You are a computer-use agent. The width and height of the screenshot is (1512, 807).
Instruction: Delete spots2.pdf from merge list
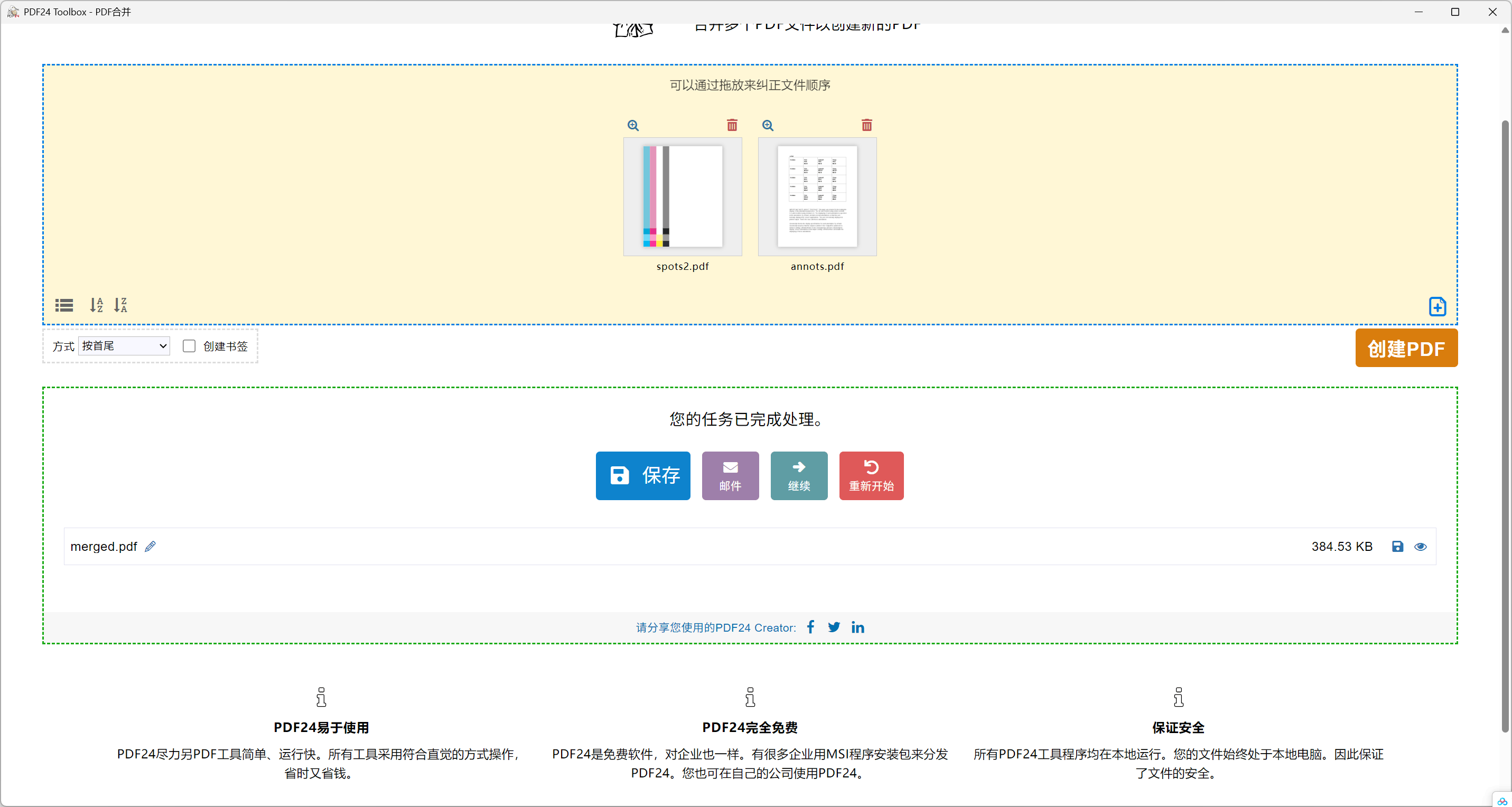pyautogui.click(x=732, y=125)
